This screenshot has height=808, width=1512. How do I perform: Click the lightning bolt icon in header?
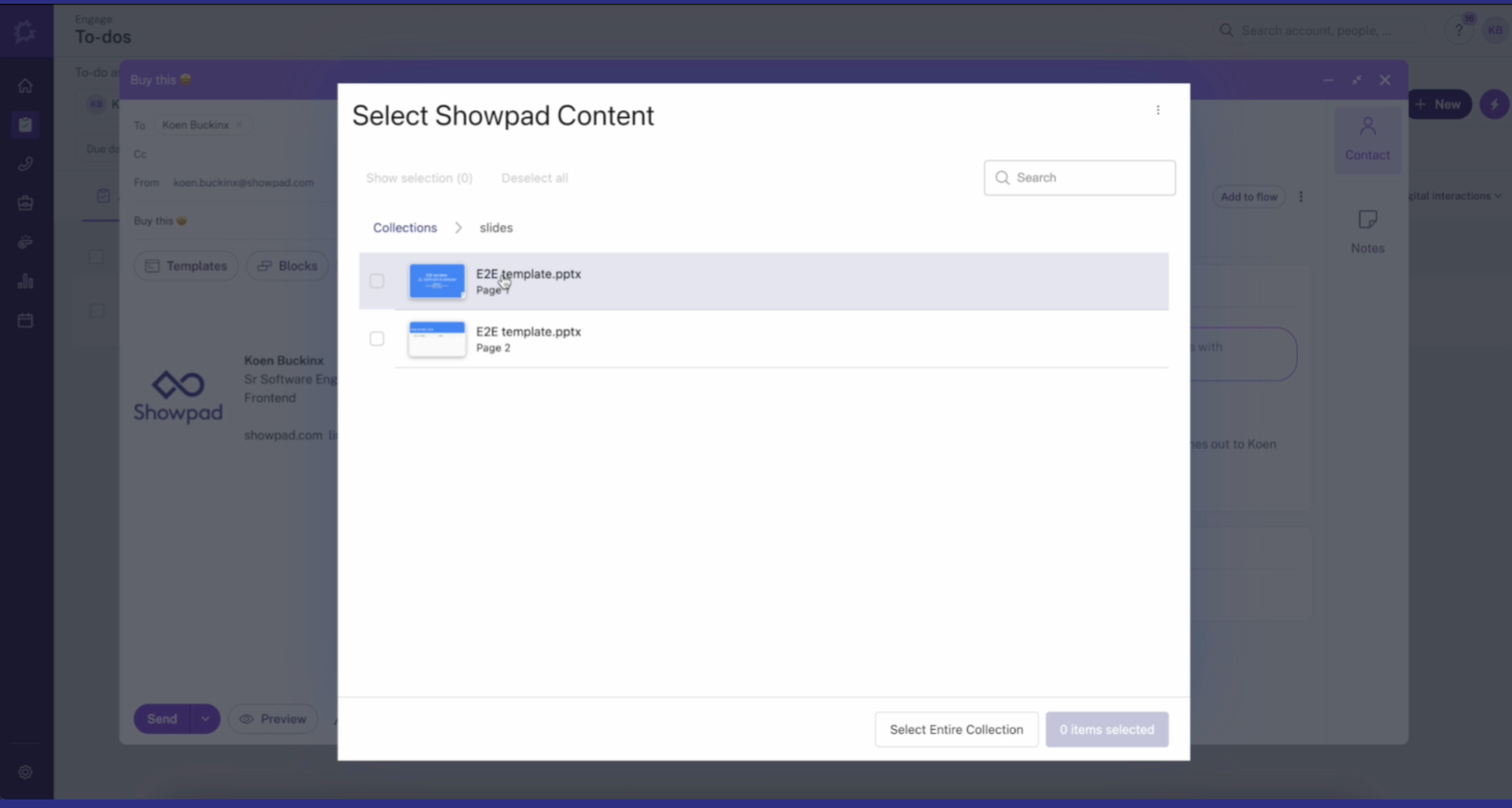point(1495,104)
